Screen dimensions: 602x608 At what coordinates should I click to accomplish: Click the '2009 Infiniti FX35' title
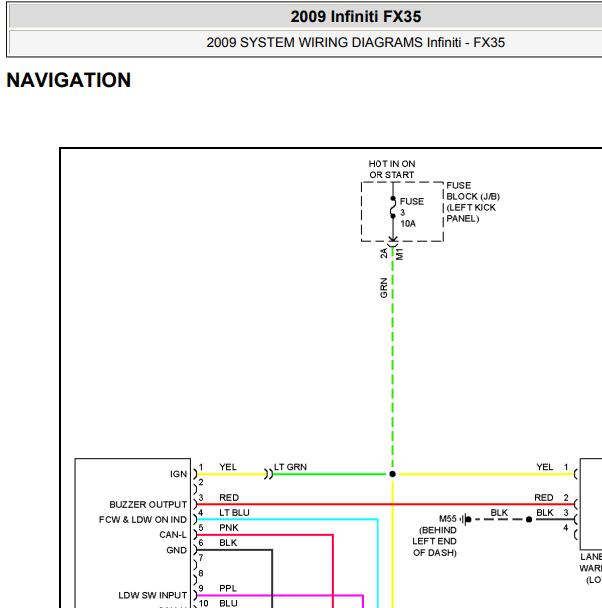(355, 17)
